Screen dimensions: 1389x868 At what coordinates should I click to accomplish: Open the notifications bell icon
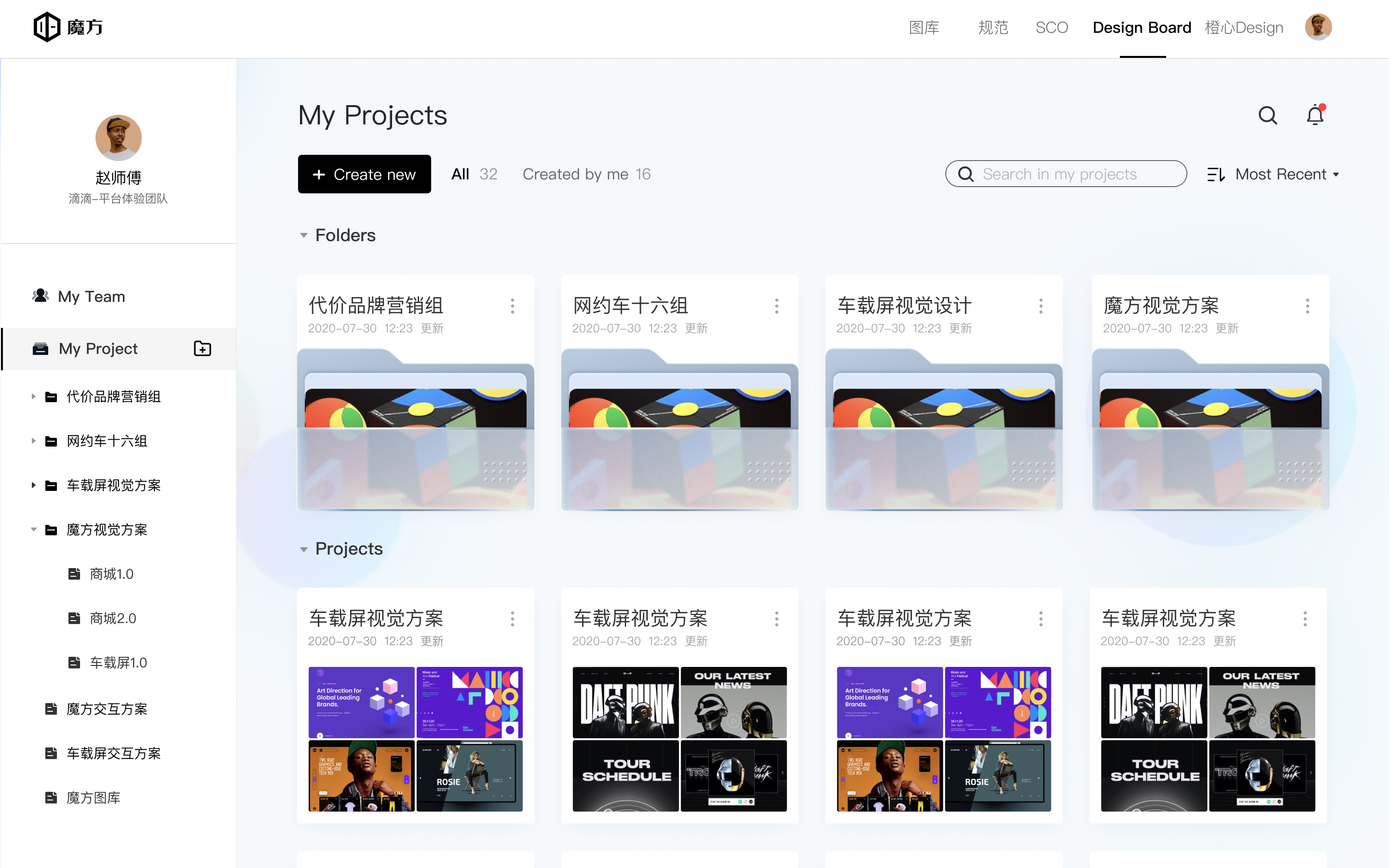pyautogui.click(x=1315, y=115)
